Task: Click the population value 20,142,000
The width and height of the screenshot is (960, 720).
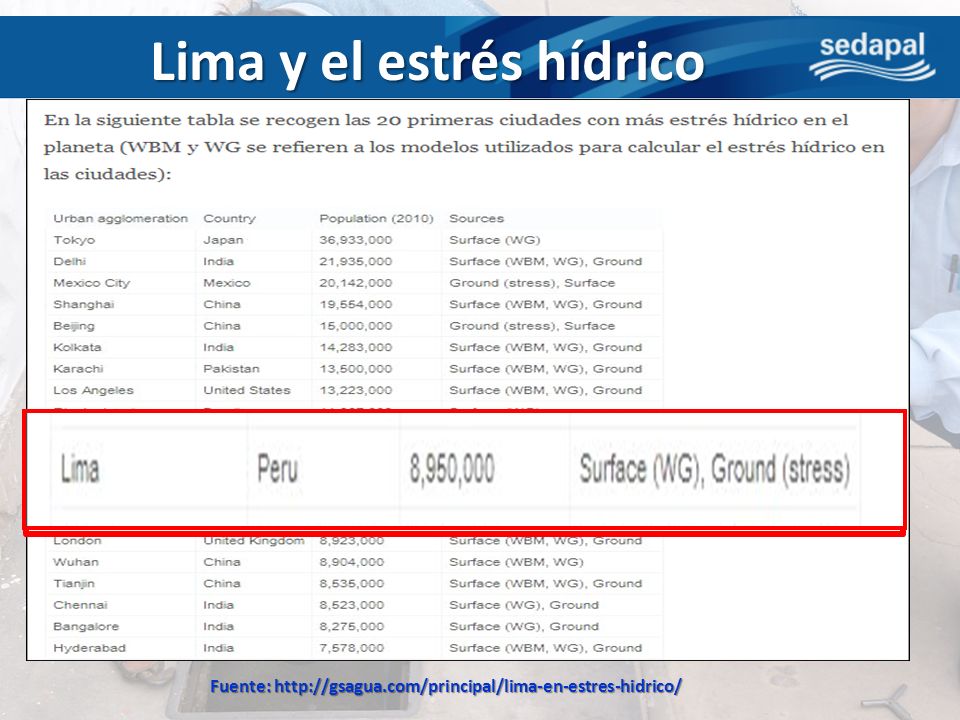Action: coord(356,283)
